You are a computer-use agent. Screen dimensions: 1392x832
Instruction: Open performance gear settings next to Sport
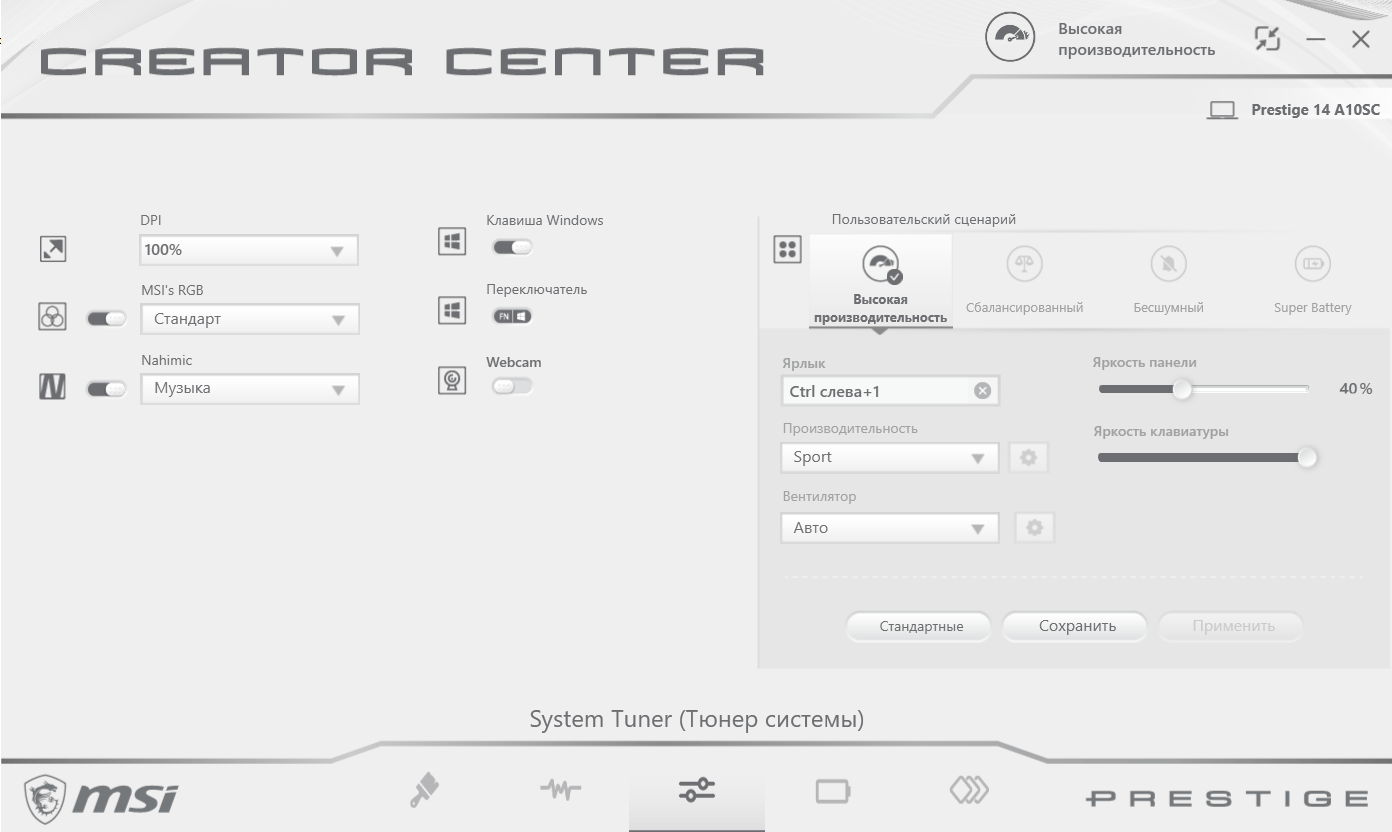tap(1028, 458)
